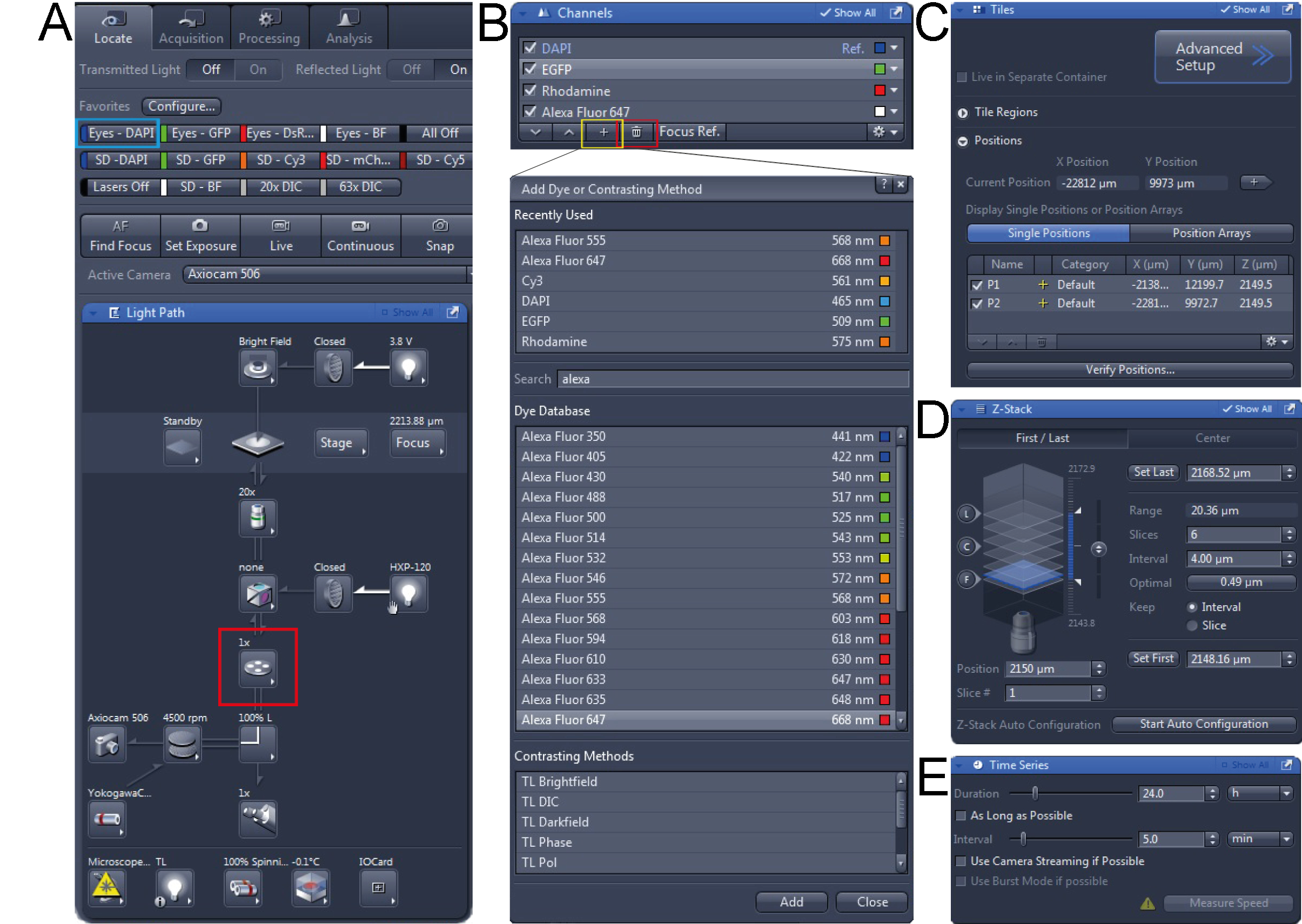Open the 20x objective icon in Light Path
This screenshot has height=924, width=1302.
[x=258, y=517]
